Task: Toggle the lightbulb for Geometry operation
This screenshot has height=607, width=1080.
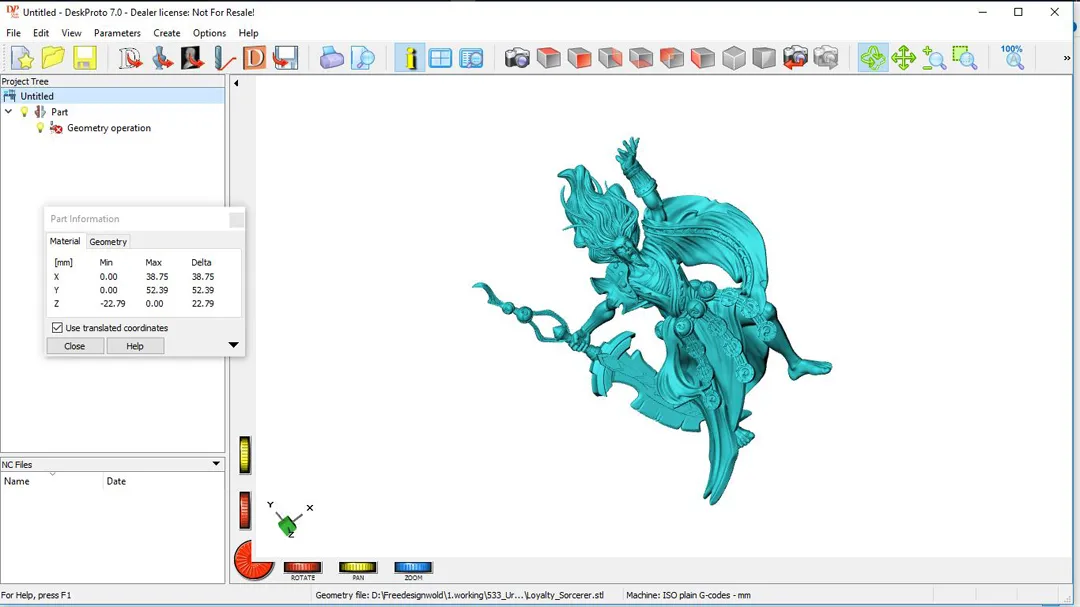Action: pyautogui.click(x=40, y=127)
